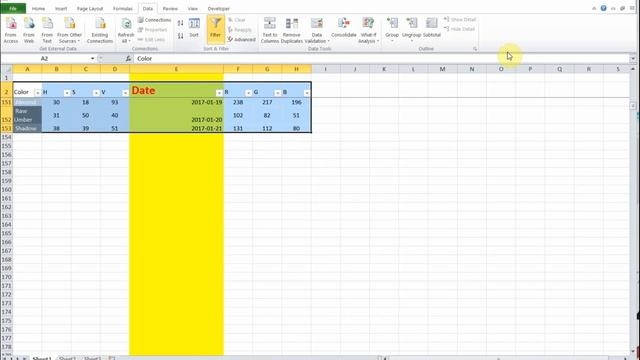
Task: Select column E header
Action: click(x=176, y=69)
